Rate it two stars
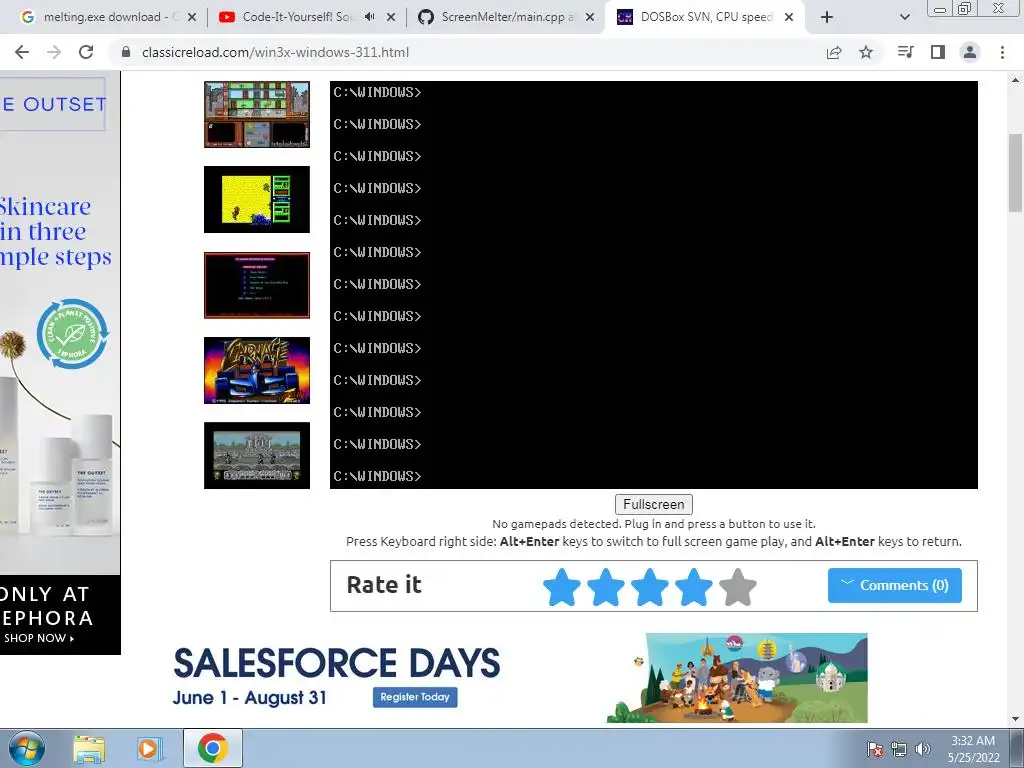Viewport: 1024px width, 768px height. click(606, 586)
